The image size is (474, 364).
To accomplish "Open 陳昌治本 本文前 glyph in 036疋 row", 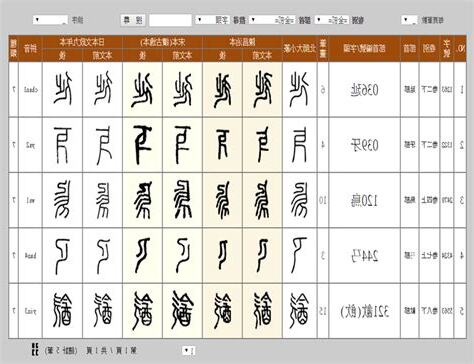I will click(x=263, y=89).
